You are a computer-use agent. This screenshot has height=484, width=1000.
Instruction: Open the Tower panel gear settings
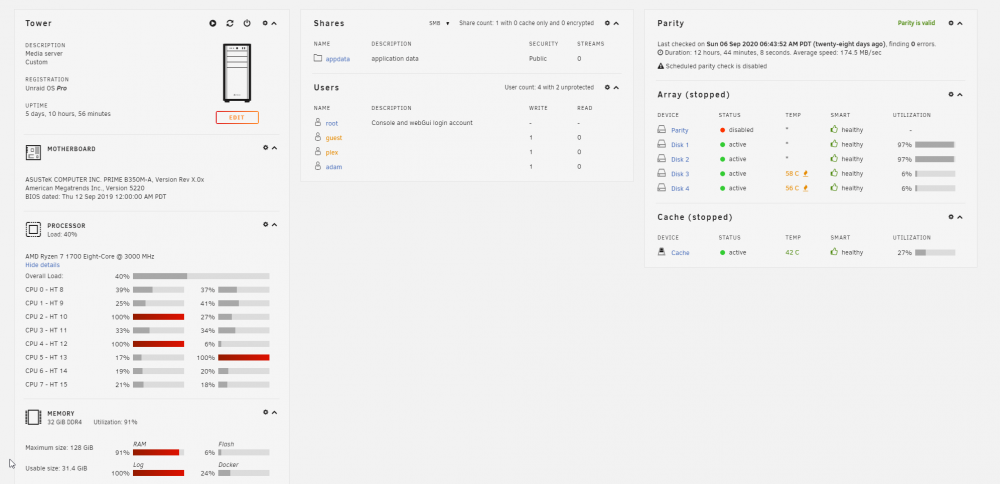coord(265,24)
